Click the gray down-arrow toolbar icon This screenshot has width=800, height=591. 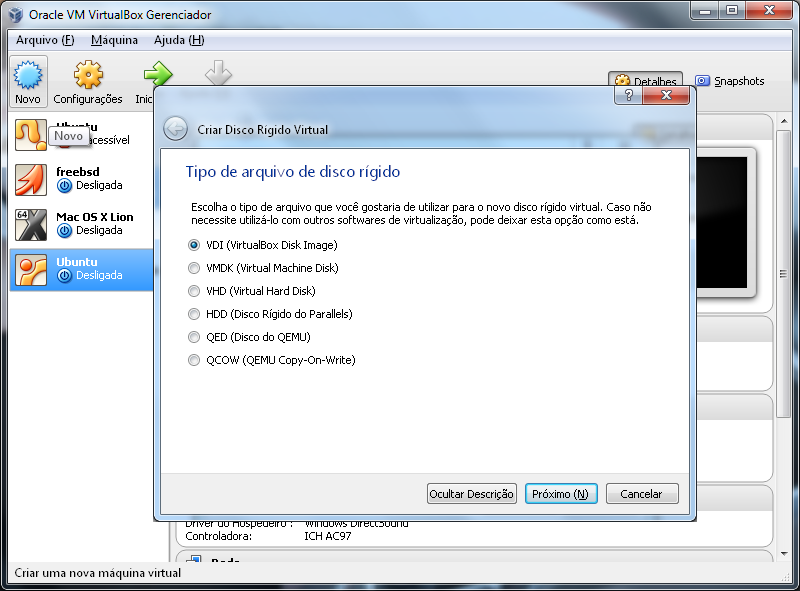[x=218, y=73]
